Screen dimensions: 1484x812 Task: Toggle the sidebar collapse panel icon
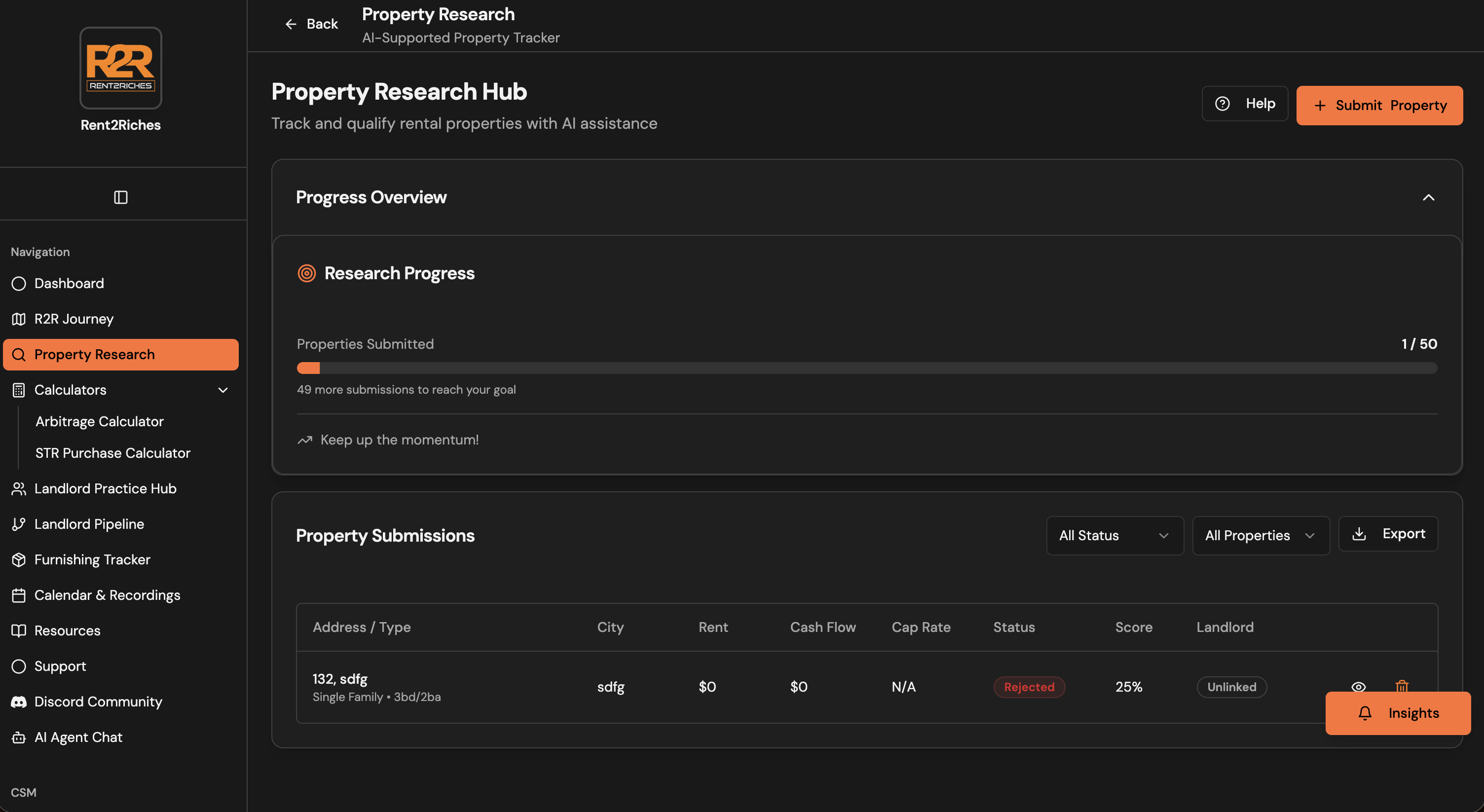click(120, 197)
